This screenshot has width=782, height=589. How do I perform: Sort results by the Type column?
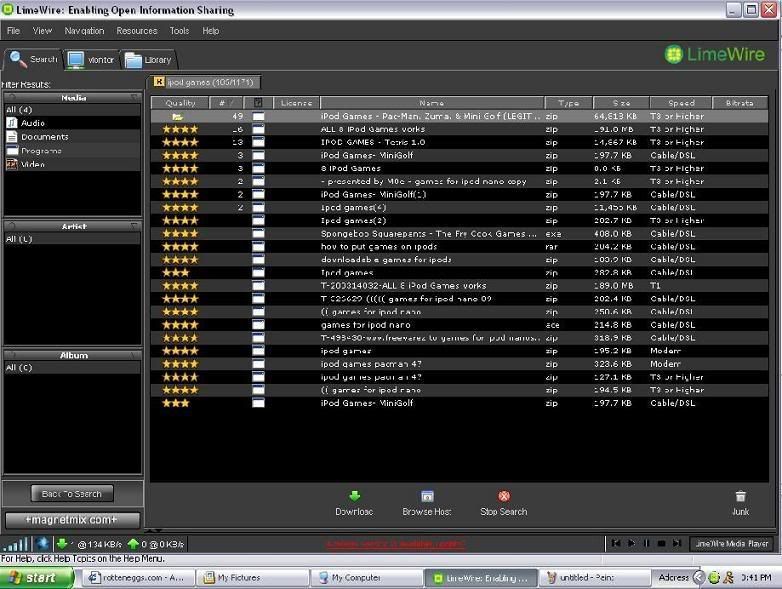tap(568, 103)
